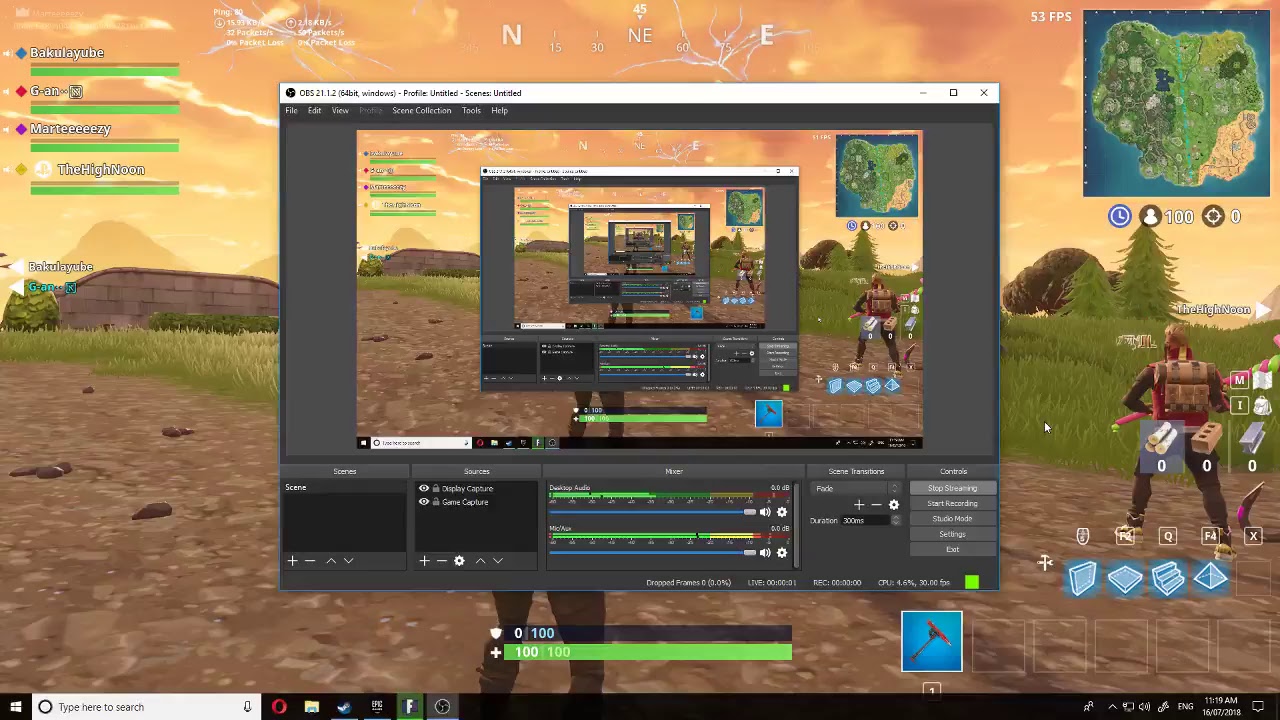This screenshot has width=1280, height=720.
Task: Click the Dropped Frames status text
Action: pyautogui.click(x=688, y=582)
